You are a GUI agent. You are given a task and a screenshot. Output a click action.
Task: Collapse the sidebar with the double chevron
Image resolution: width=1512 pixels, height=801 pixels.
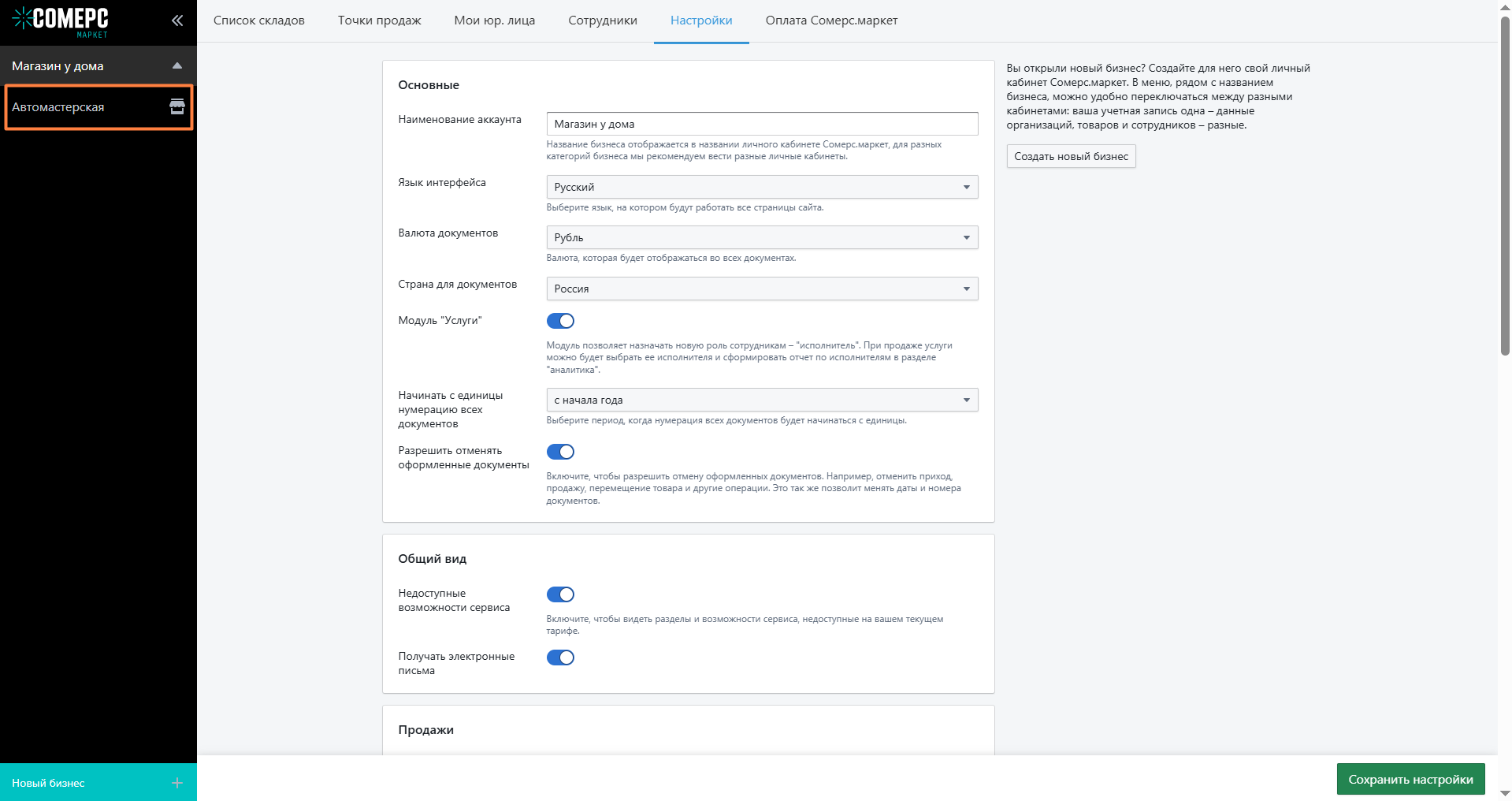click(x=177, y=20)
